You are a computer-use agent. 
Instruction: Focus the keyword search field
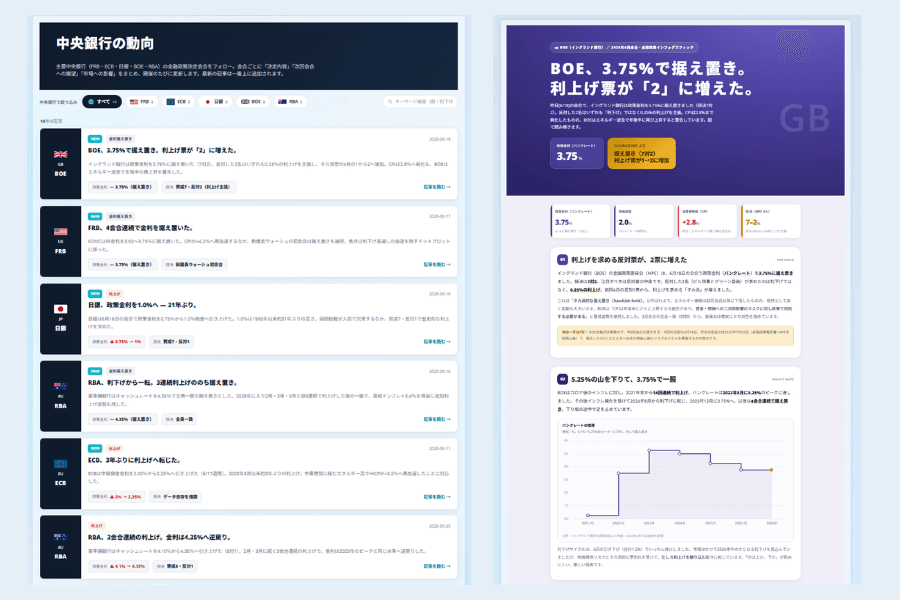420,102
